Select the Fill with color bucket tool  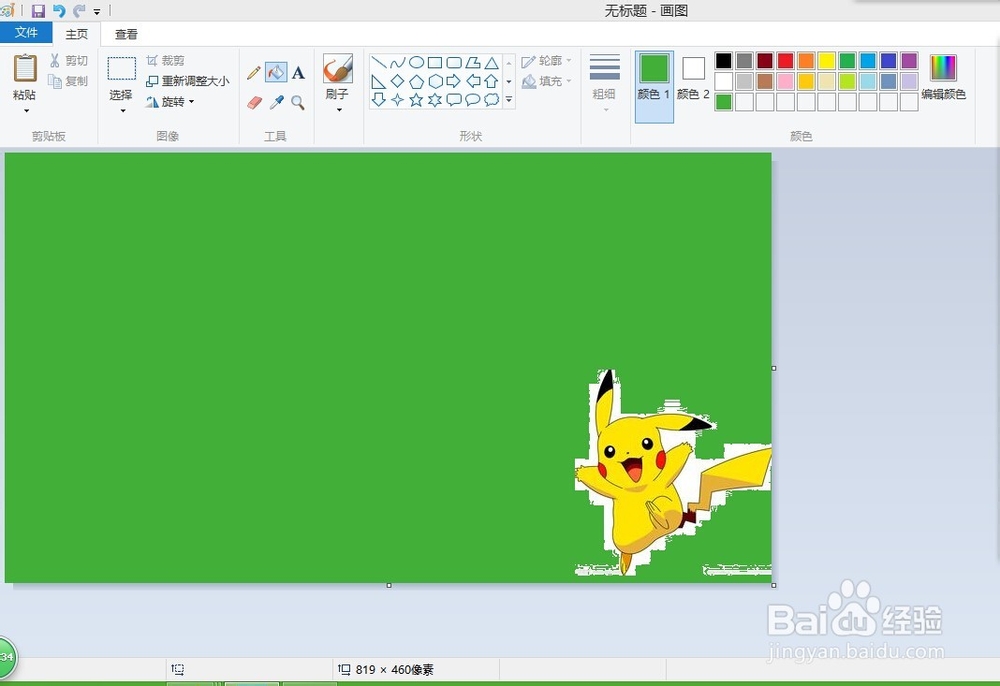[x=275, y=73]
